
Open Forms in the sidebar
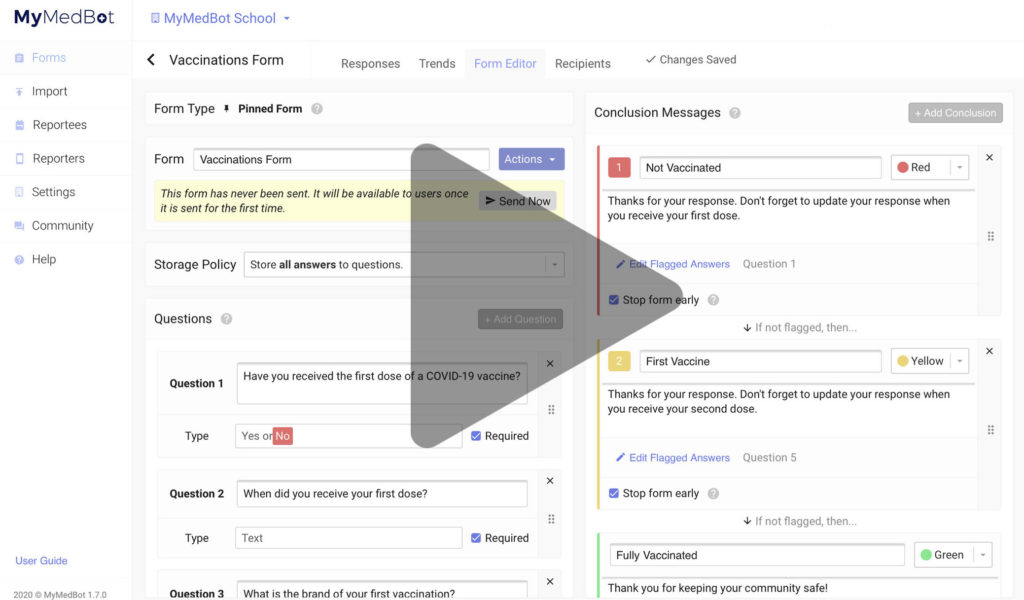click(x=49, y=57)
